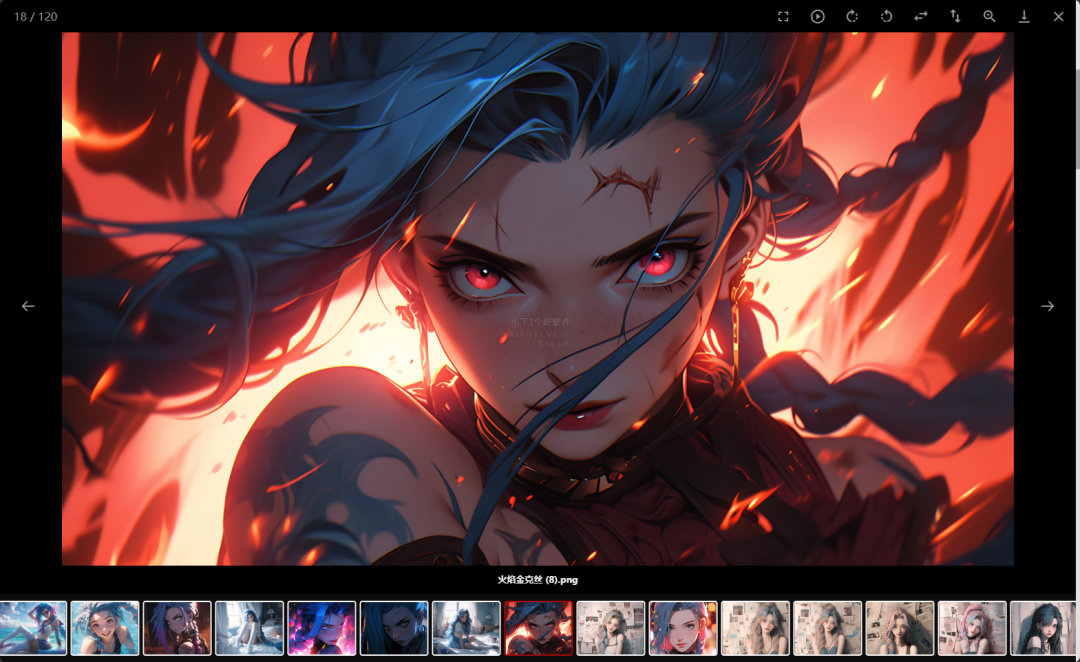
Task: Open the pink neon flames thumbnail
Action: pyautogui.click(x=322, y=628)
